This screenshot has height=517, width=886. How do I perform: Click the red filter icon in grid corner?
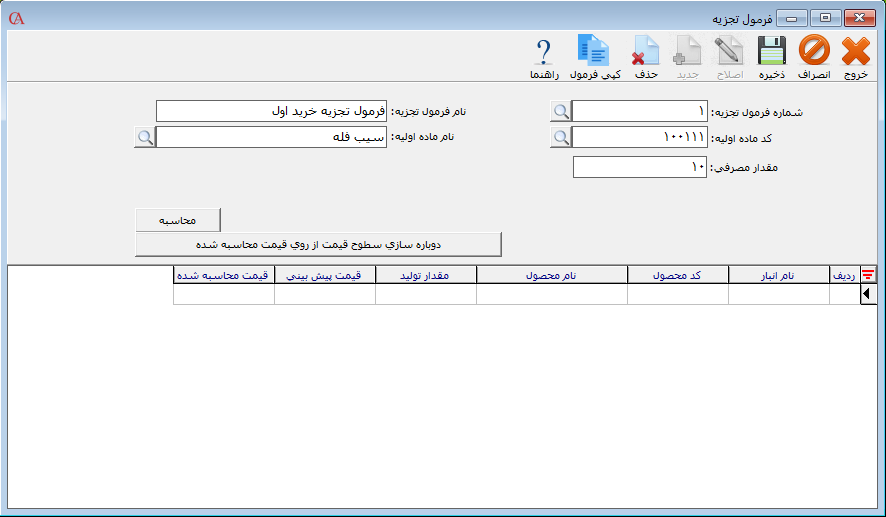[x=867, y=275]
